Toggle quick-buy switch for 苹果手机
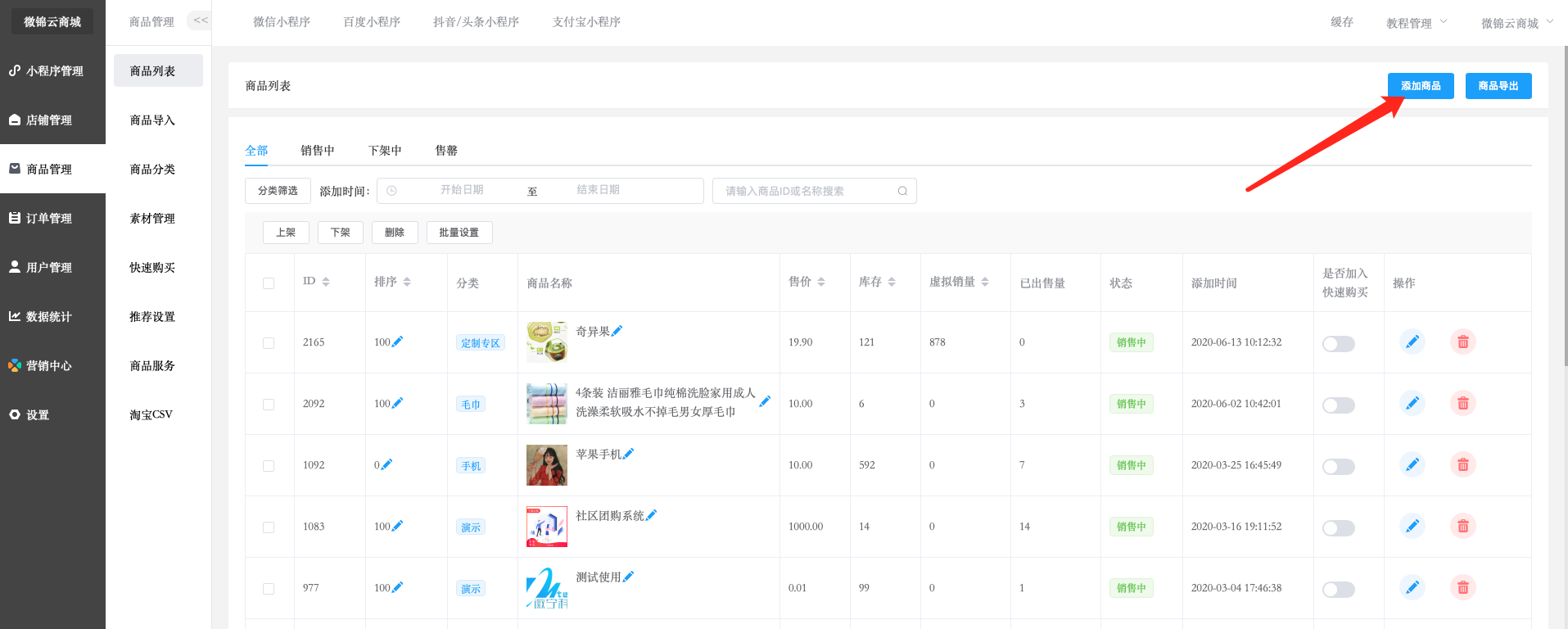 point(1339,467)
